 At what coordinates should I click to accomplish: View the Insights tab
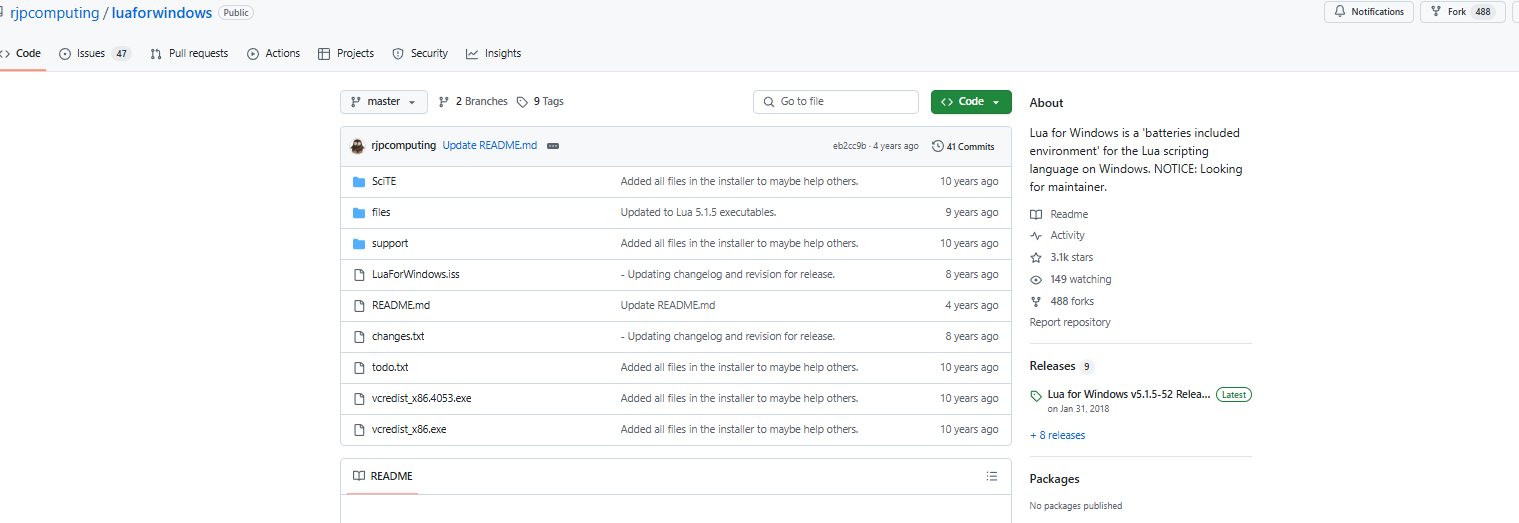pos(494,54)
